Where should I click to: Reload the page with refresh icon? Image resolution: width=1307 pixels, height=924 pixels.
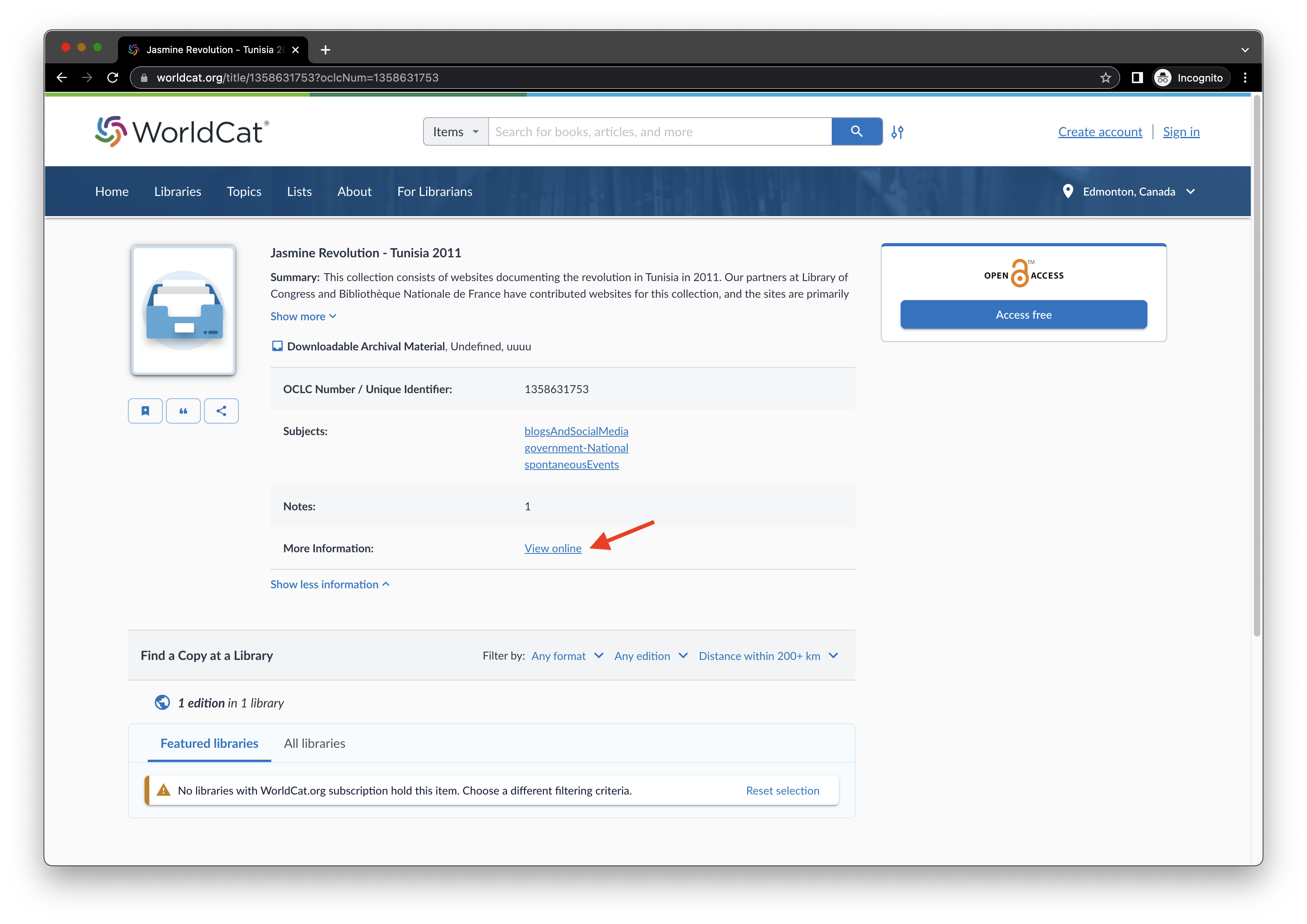tap(113, 78)
